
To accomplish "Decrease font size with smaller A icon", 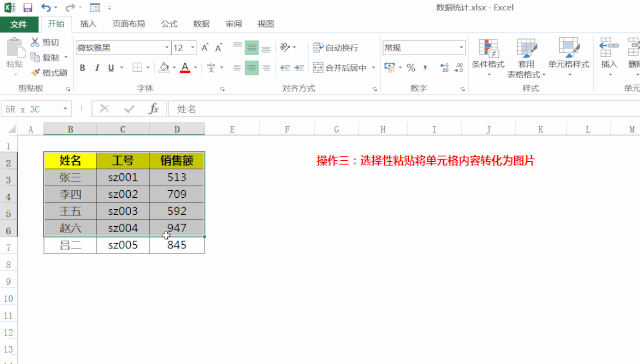I will 219,48.
